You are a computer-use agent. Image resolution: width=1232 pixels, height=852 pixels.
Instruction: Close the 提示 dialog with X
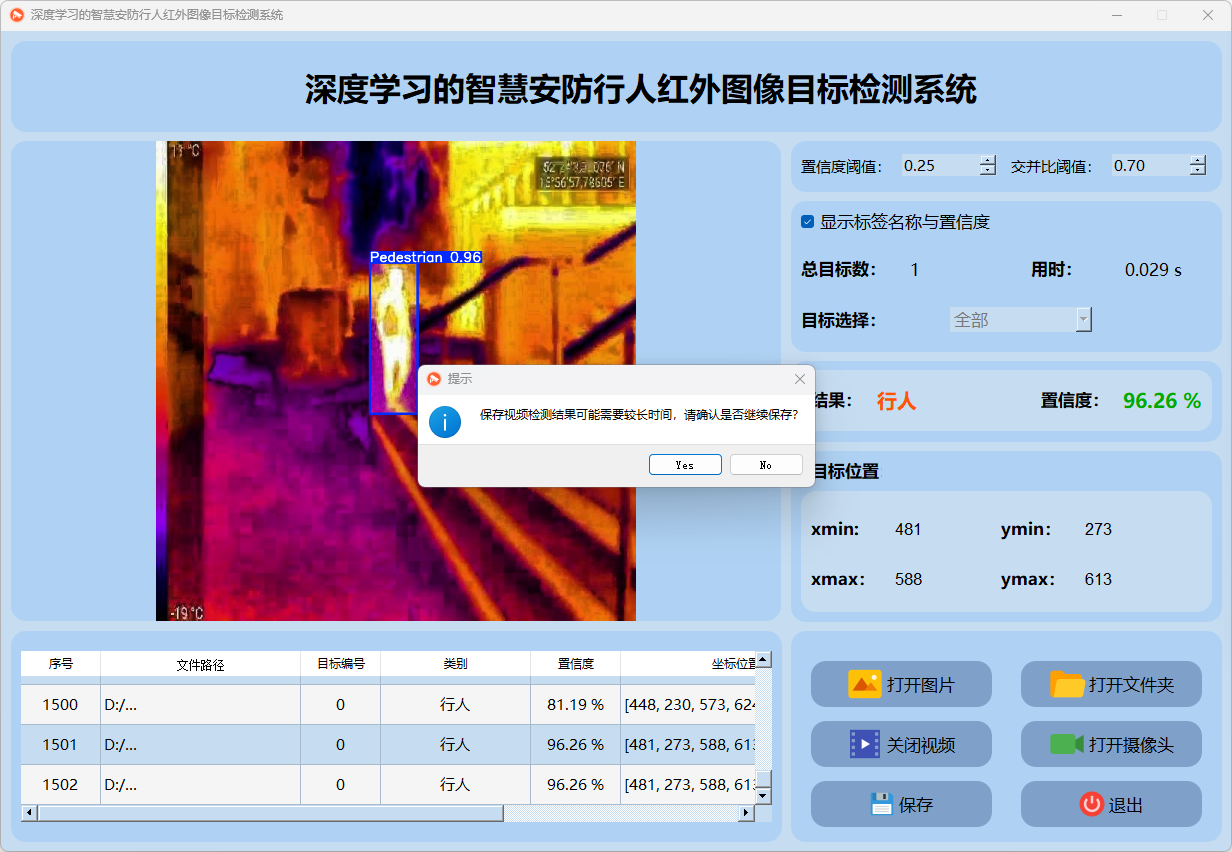click(799, 379)
